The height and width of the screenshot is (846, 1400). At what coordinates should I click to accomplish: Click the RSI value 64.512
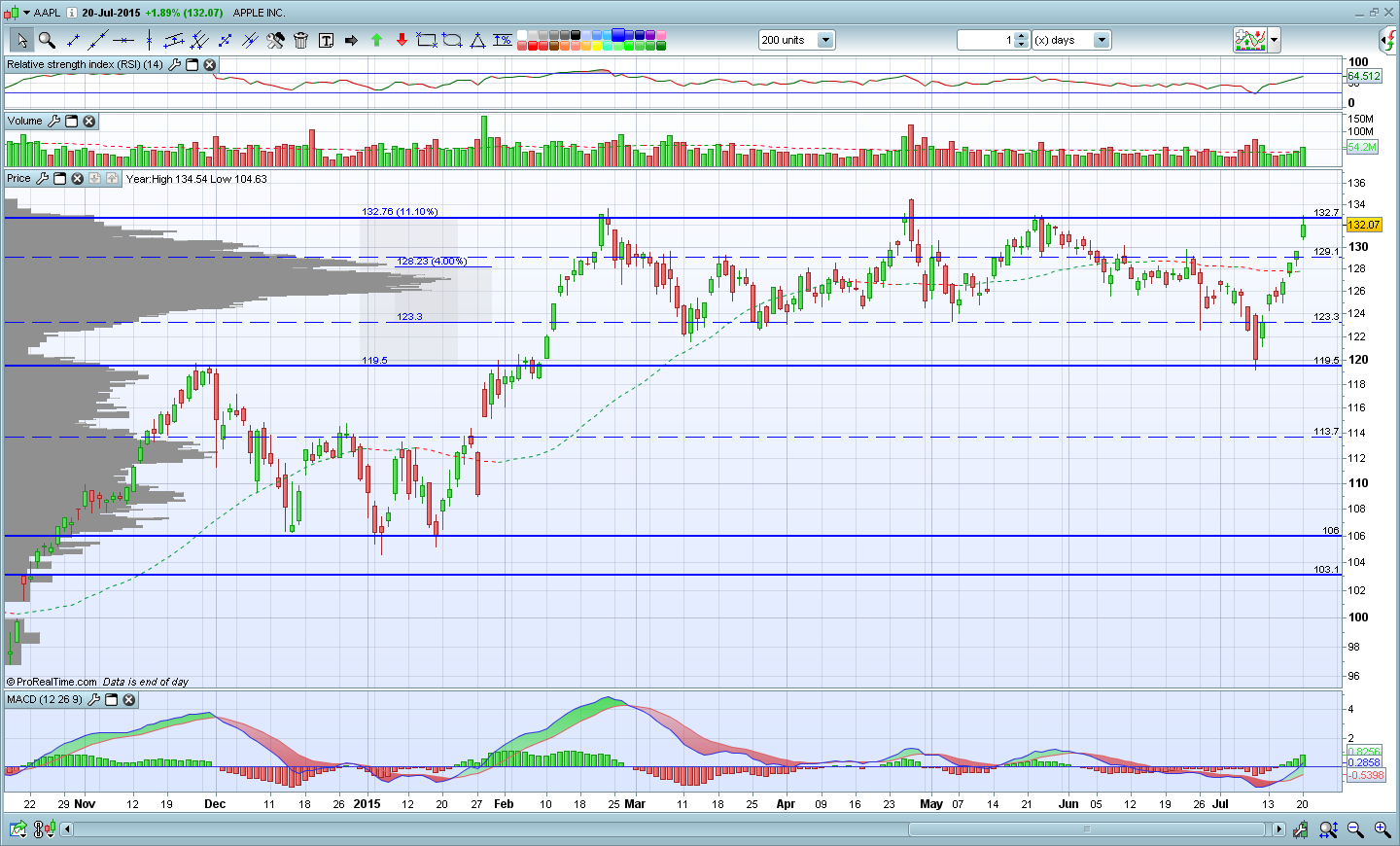(x=1363, y=76)
